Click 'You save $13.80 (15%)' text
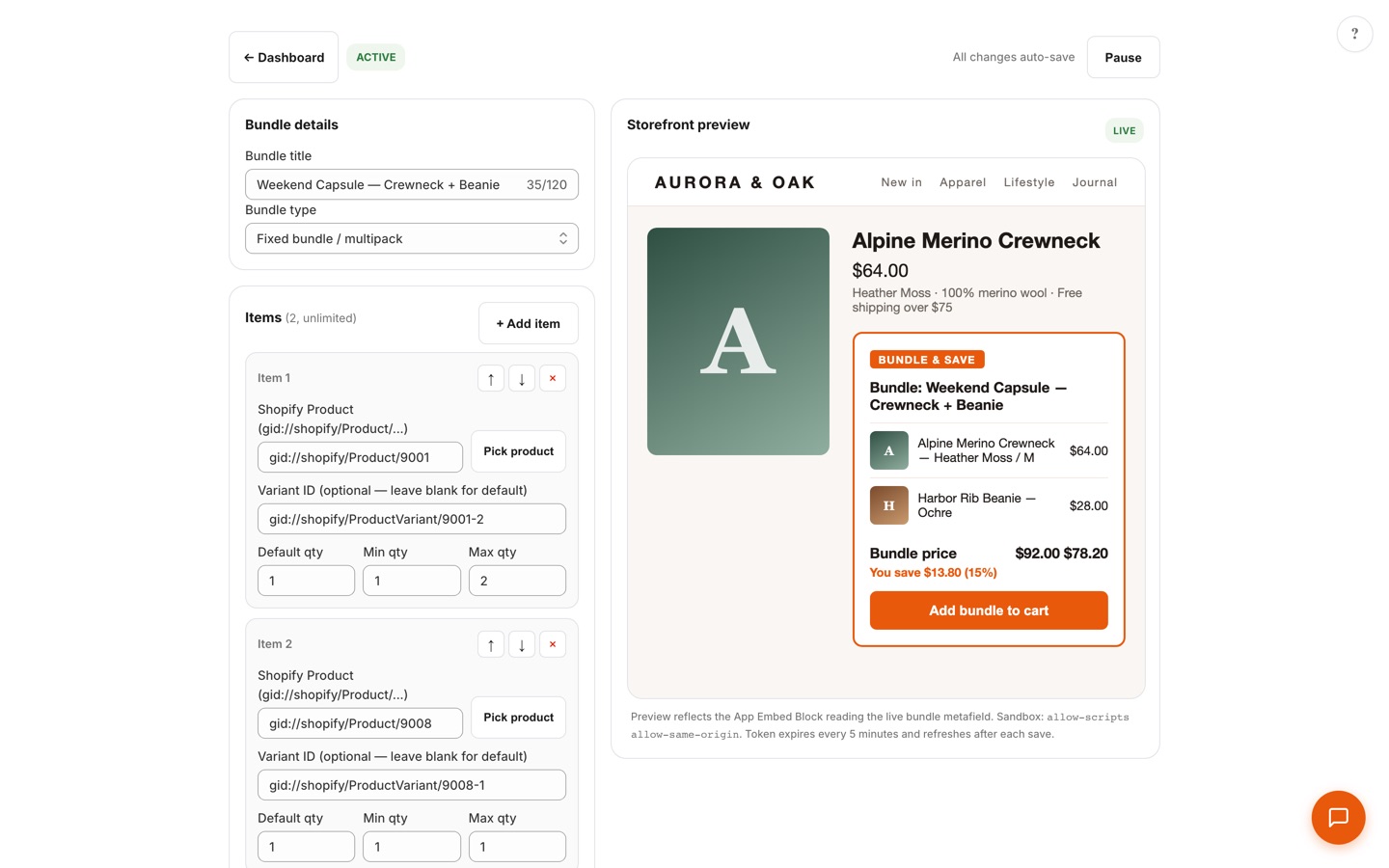This screenshot has height=868, width=1389. point(934,573)
